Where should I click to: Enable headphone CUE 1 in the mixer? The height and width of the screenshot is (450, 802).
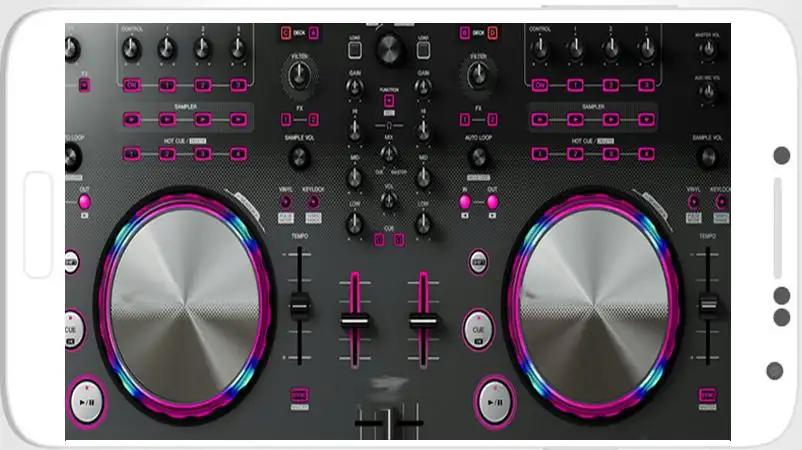pos(379,239)
